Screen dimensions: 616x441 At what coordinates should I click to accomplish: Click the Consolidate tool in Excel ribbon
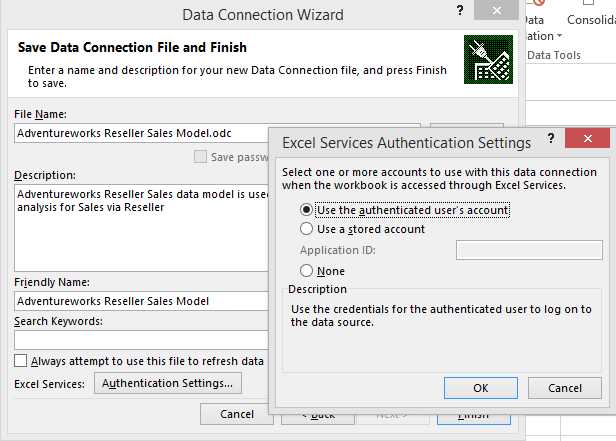click(x=591, y=12)
